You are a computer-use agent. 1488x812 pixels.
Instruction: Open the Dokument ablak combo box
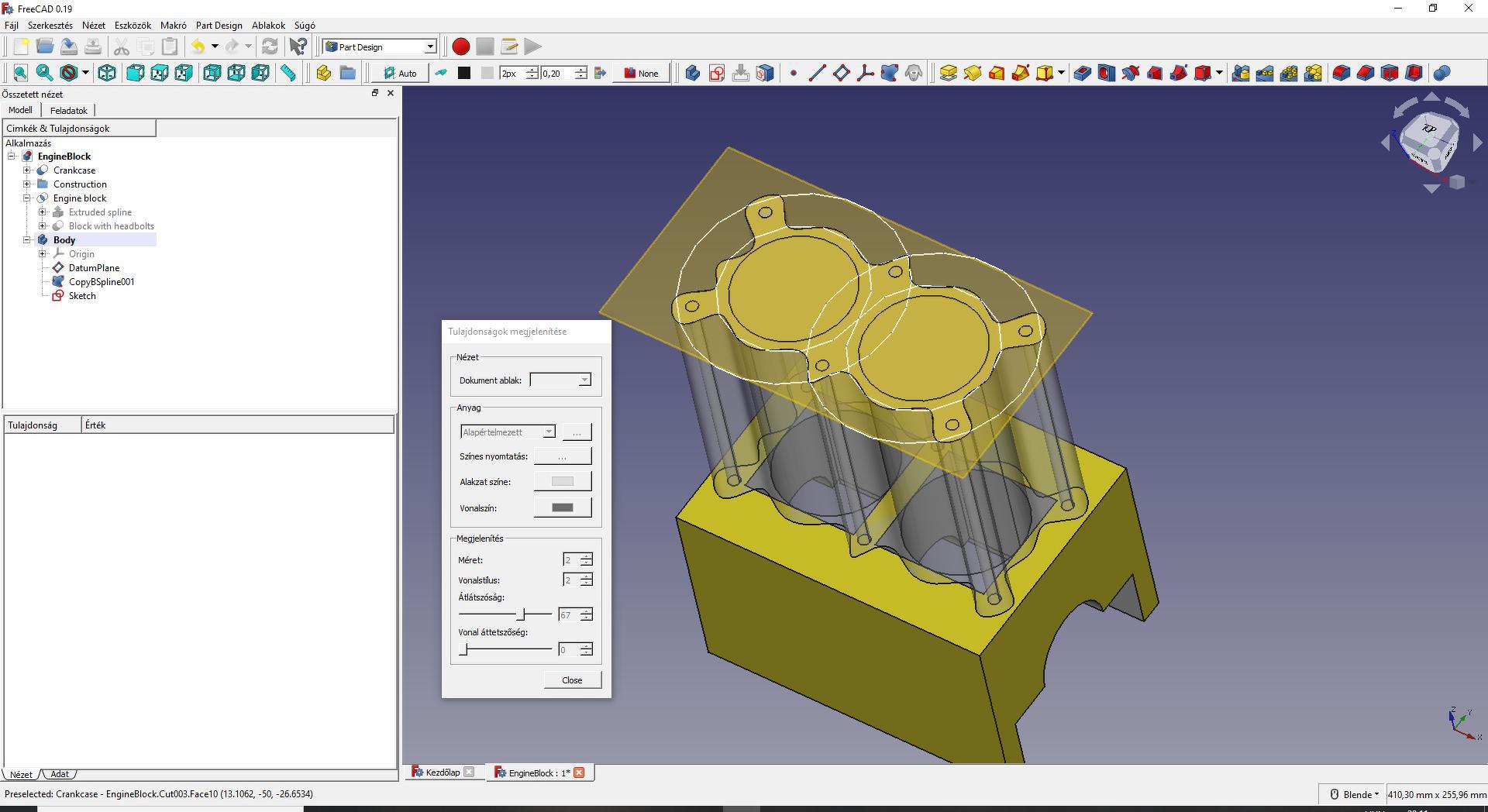(560, 380)
